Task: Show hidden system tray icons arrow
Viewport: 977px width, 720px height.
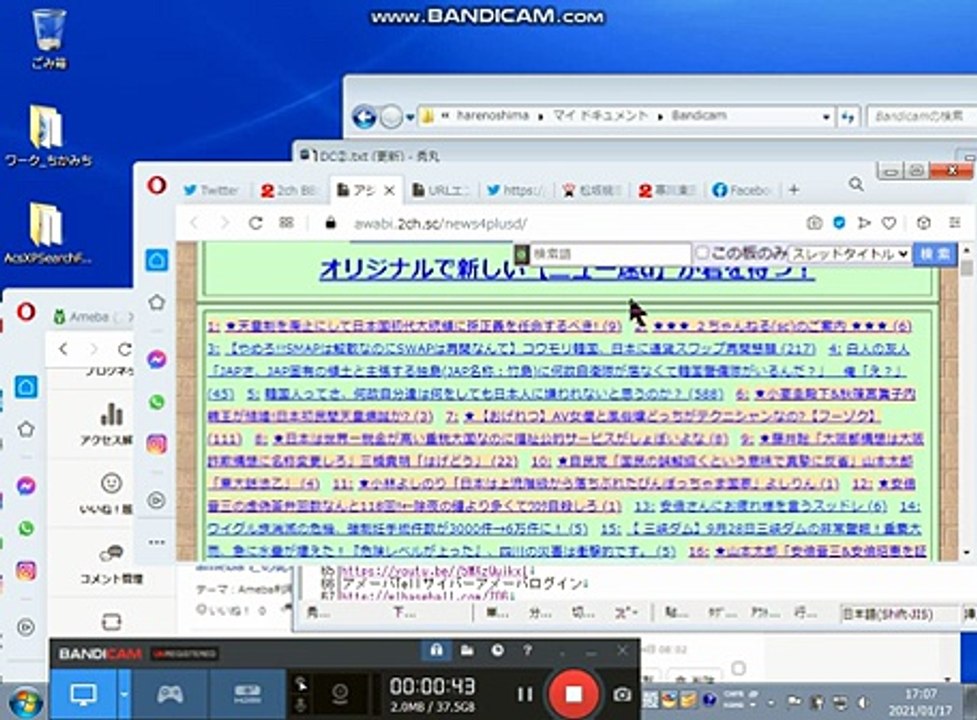Action: [771, 703]
